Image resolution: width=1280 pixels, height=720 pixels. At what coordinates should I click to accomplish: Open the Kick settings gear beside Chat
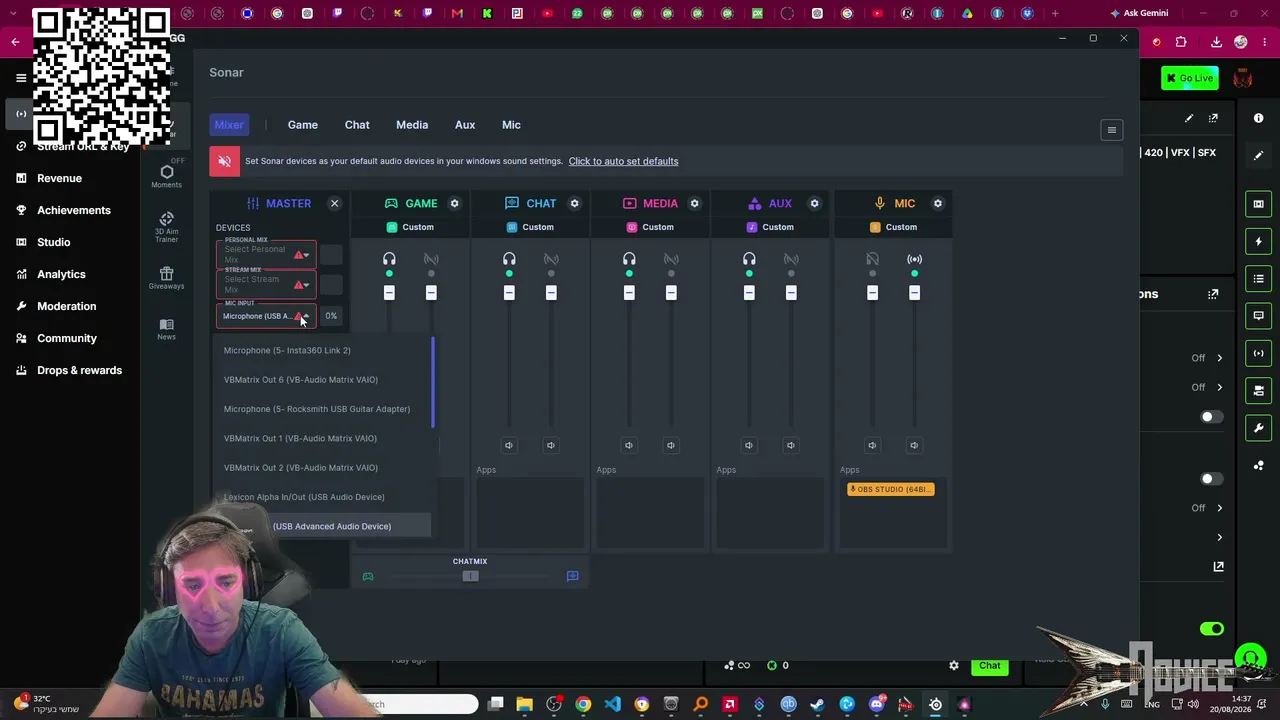point(954,665)
